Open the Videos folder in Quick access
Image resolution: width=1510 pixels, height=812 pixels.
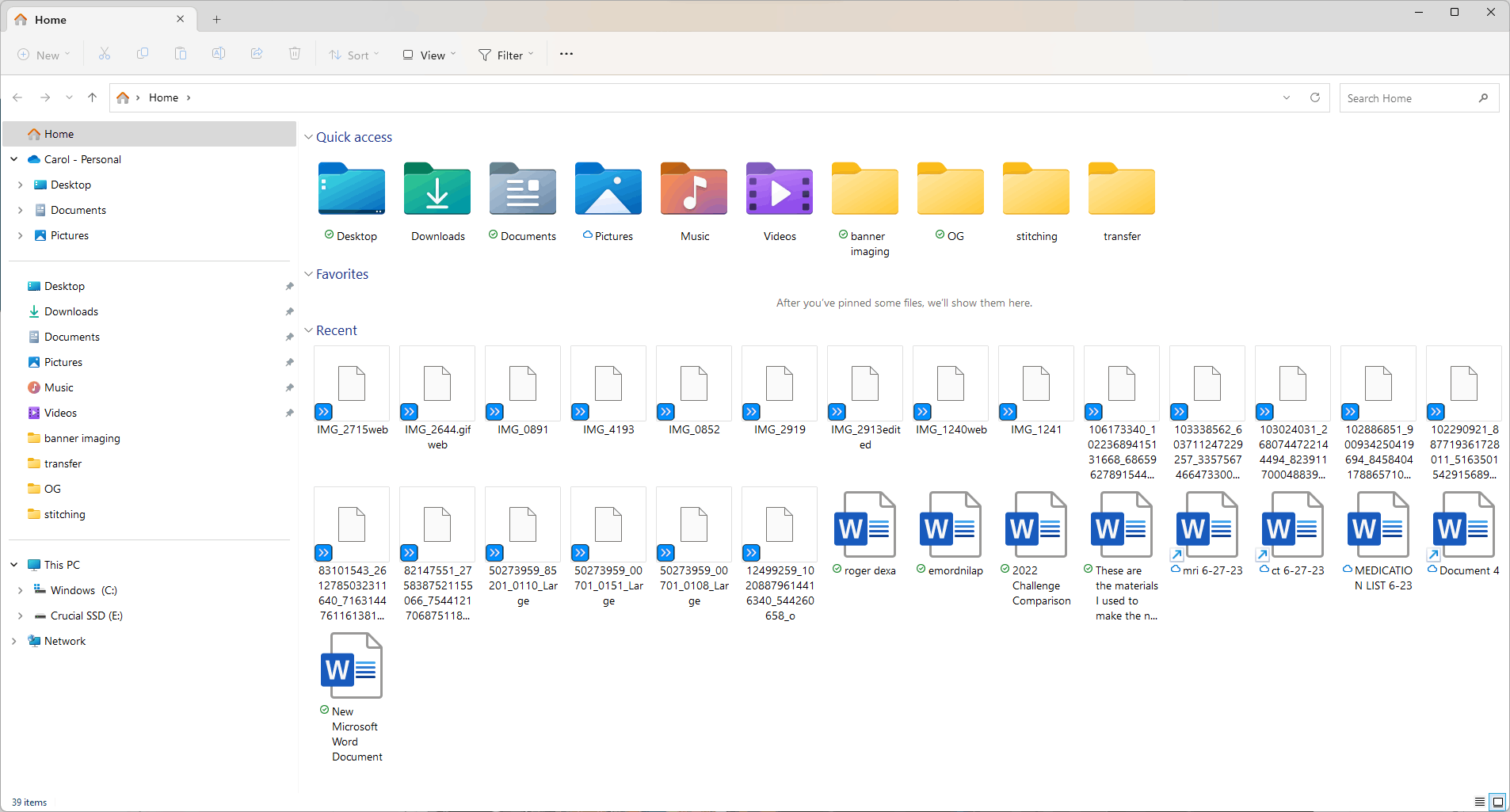coord(780,202)
